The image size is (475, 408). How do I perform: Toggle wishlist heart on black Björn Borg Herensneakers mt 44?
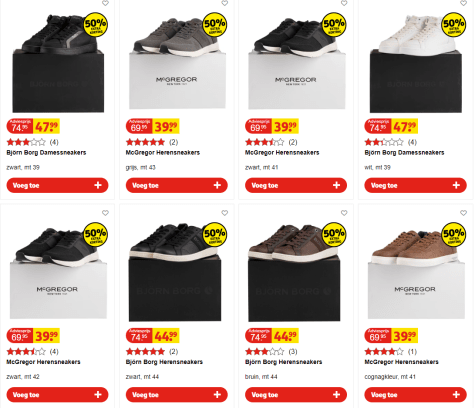click(225, 213)
